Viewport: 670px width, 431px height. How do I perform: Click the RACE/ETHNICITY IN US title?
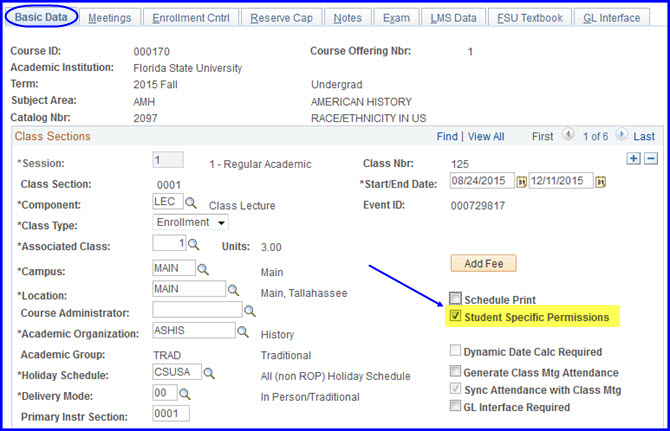368,118
